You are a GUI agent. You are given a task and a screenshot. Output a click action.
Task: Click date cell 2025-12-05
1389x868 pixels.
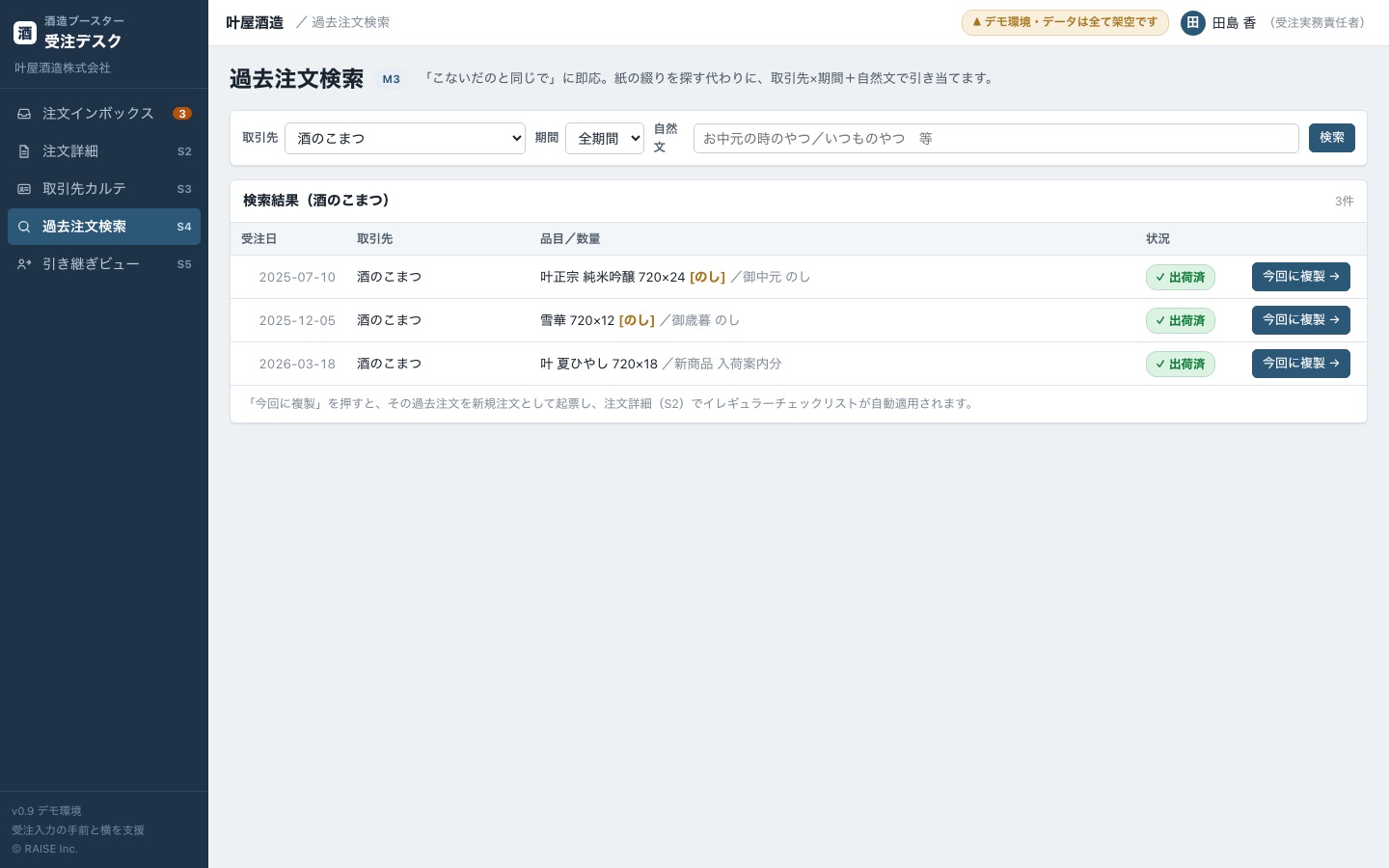click(x=297, y=321)
